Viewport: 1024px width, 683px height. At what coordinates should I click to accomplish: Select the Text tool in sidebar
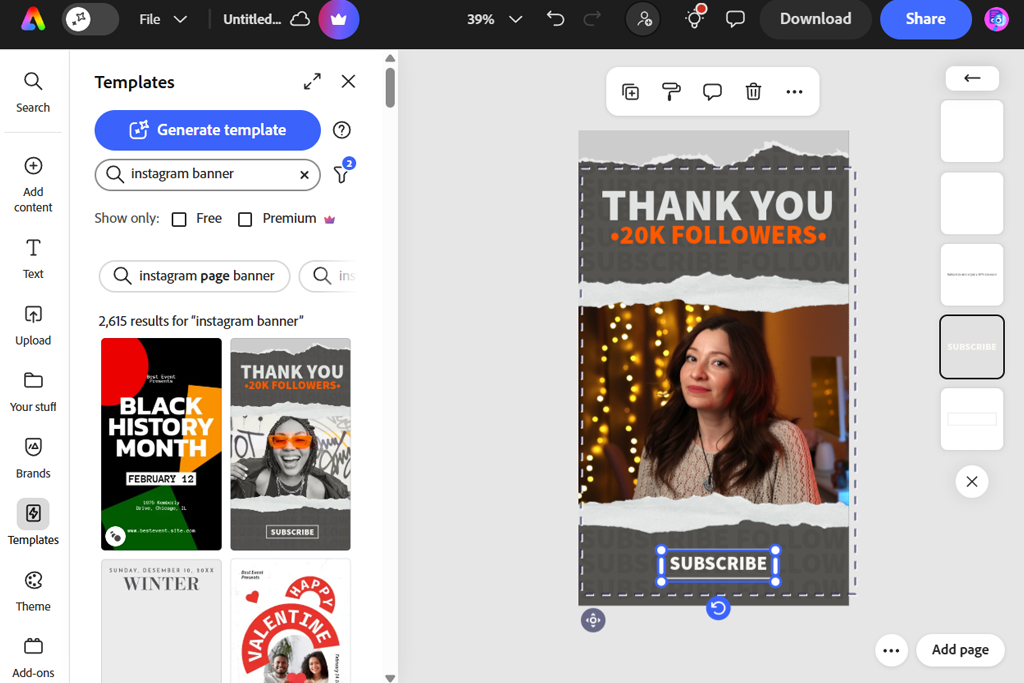[x=33, y=259]
